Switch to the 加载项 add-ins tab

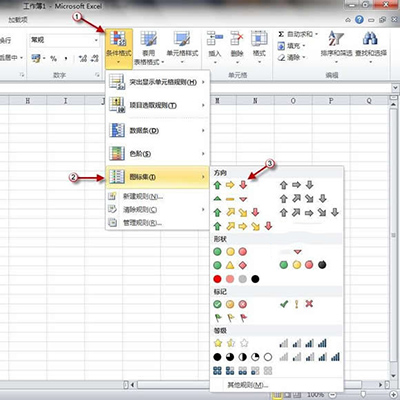18,20
